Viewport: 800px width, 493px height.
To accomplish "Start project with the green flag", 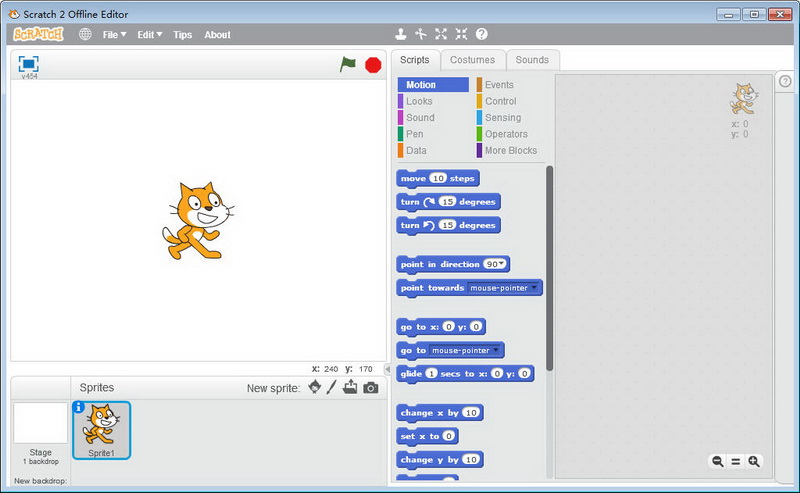I will coord(348,64).
